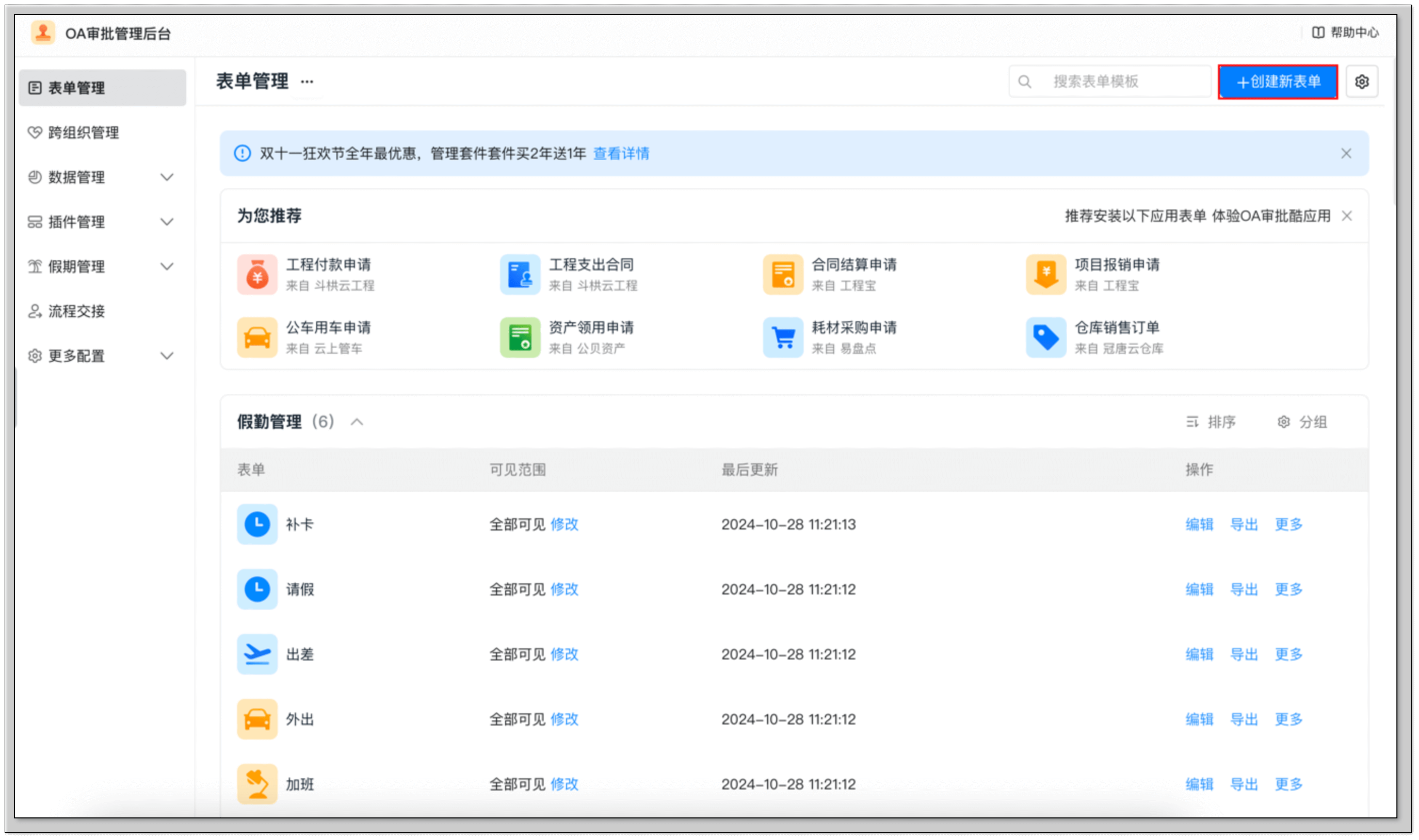
Task: Go to 跨组织管理 in the sidebar
Action: 83,133
